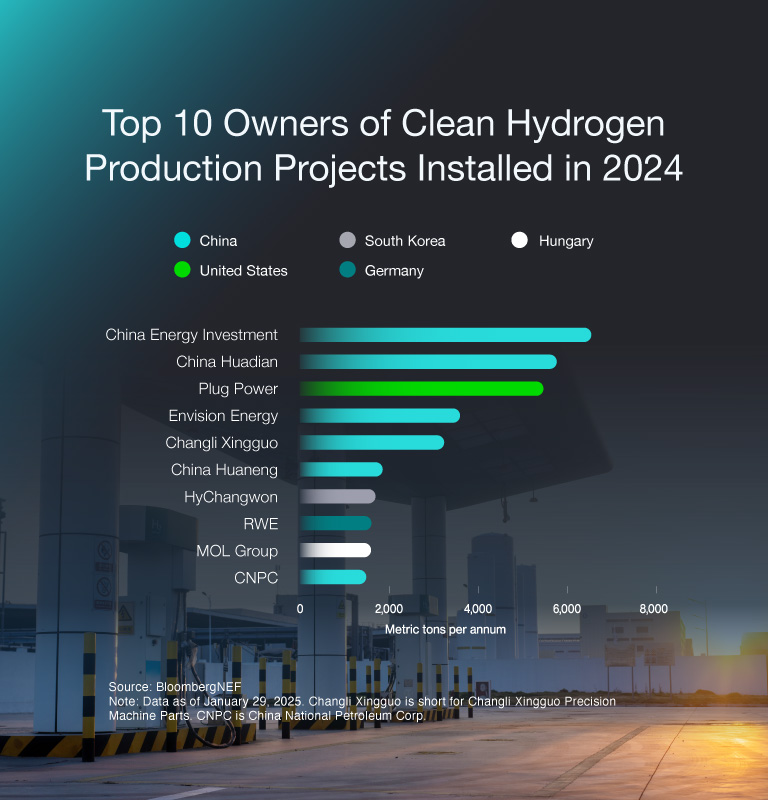Click the 'Hungary' legend text
Screen dimensions: 768x800
566,241
